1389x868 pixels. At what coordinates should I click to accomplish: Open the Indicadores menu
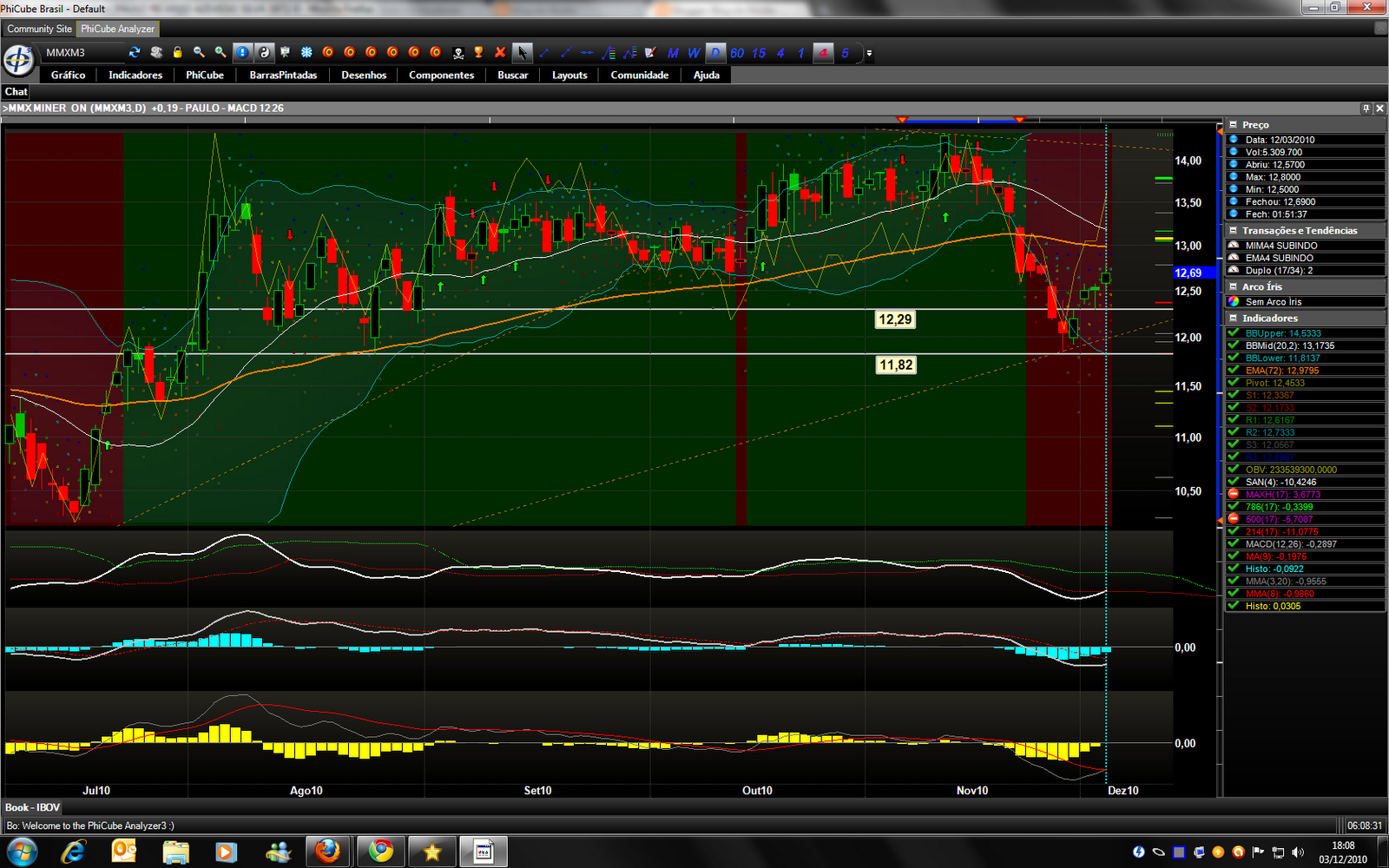[x=135, y=76]
